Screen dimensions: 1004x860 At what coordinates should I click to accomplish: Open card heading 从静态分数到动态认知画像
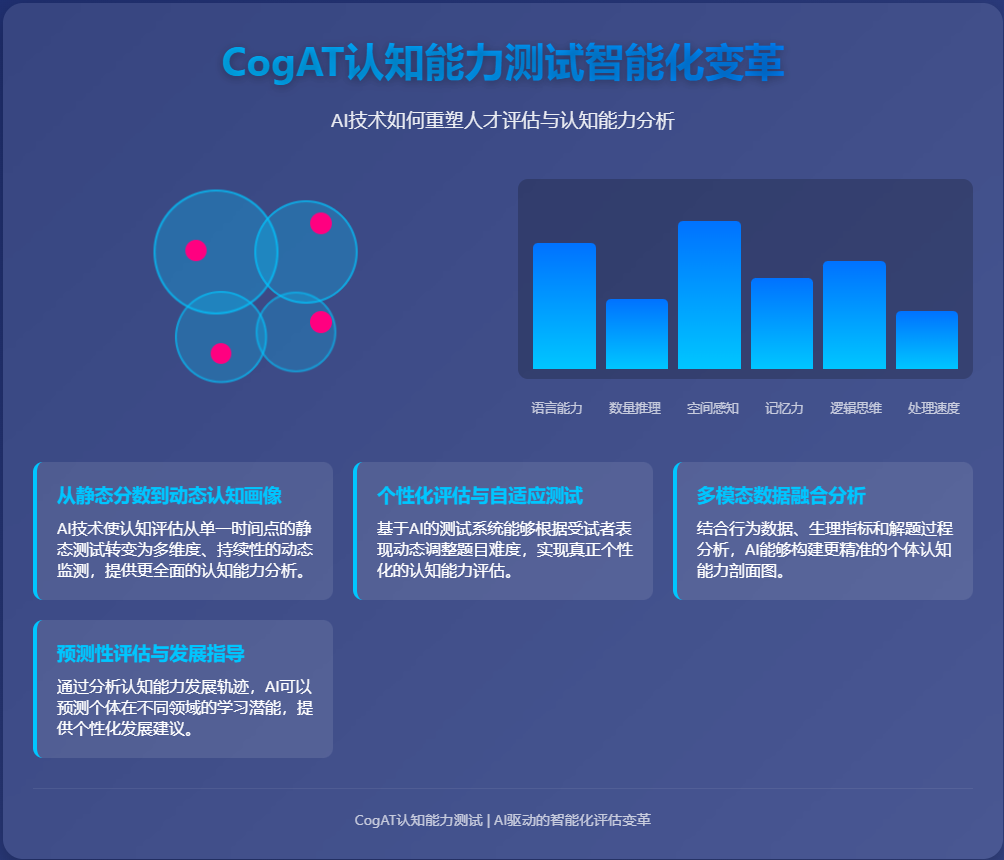coord(169,495)
